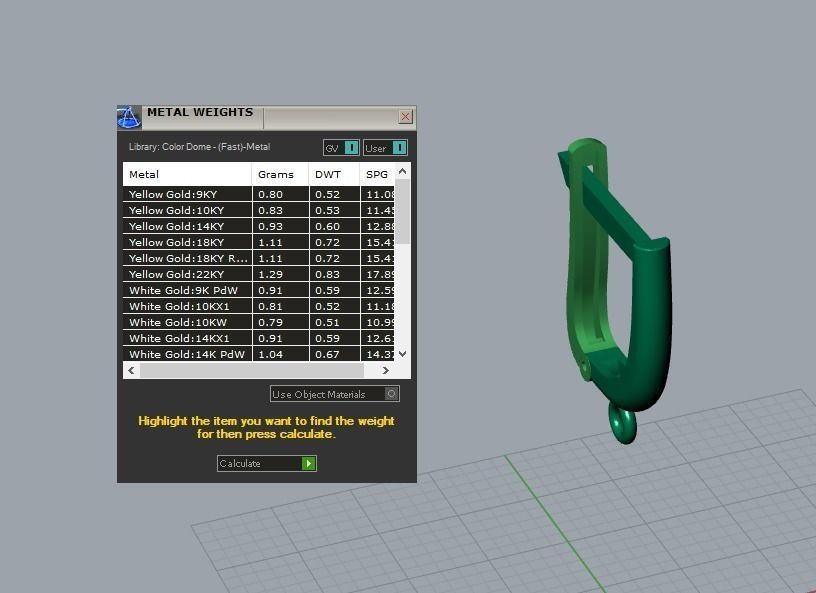
Task: Select the Yellow Gold:18KY R... row
Action: (259, 258)
